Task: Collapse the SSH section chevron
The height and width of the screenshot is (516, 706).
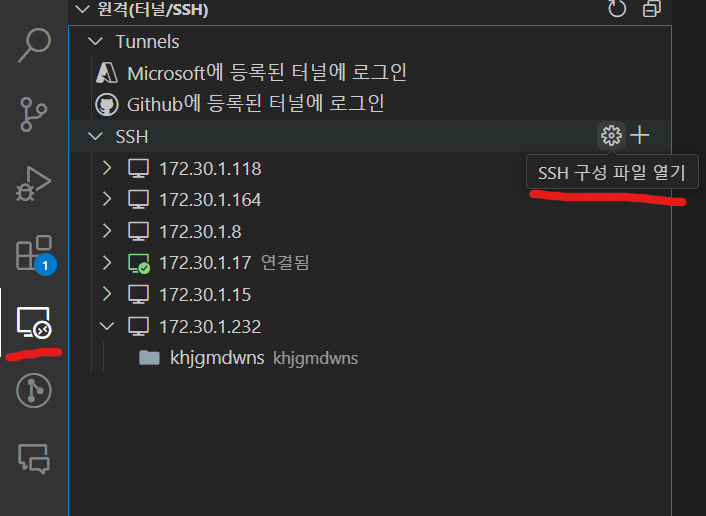Action: (x=95, y=136)
